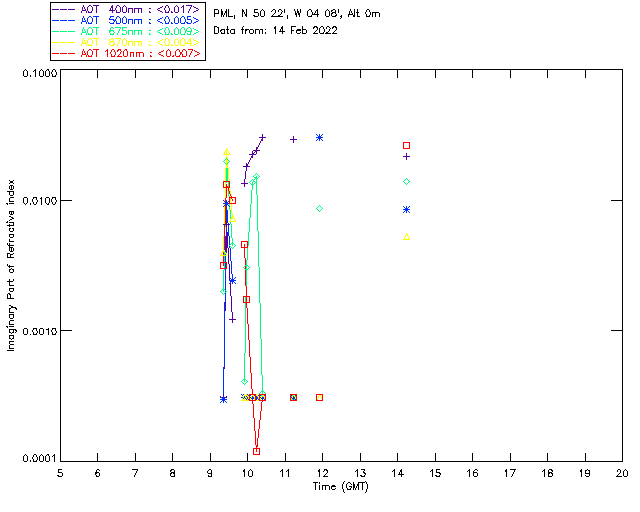Click the x-axis tick label 17
The width and height of the screenshot is (640, 512).
point(510,473)
